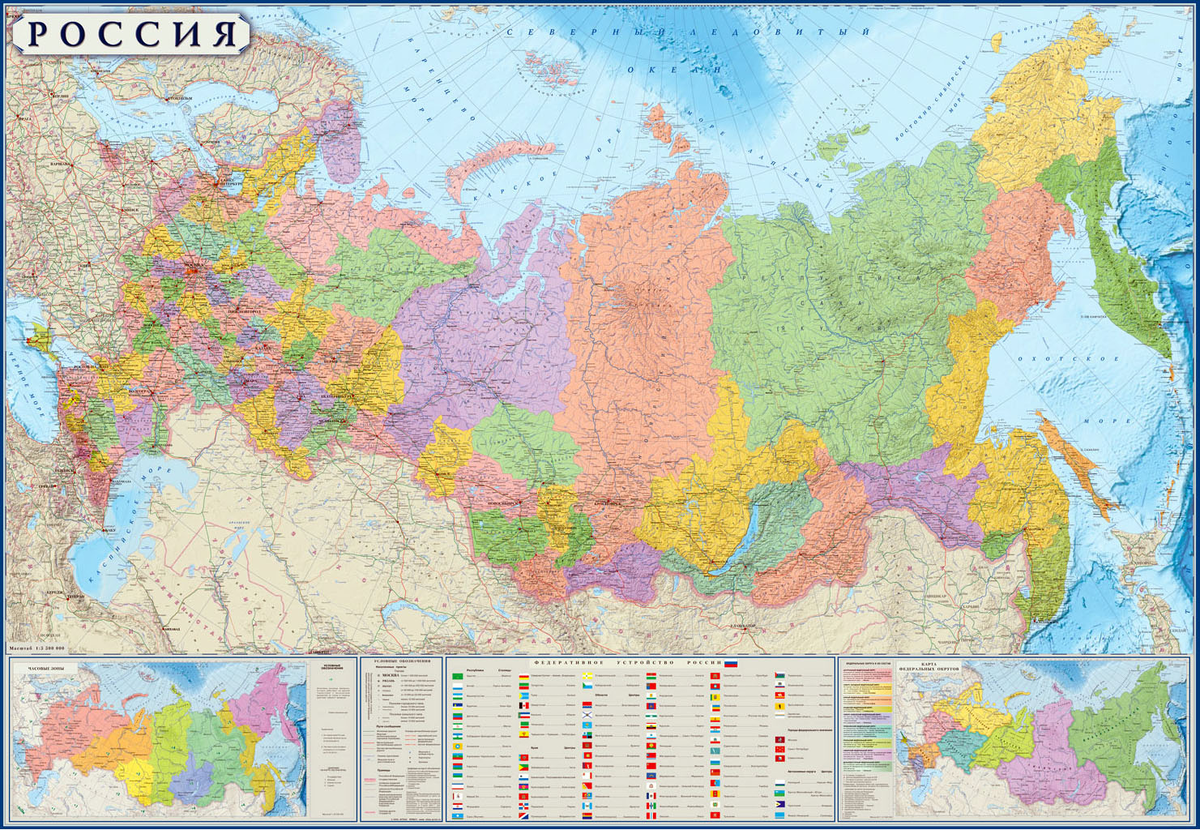Select the Санкт-Петербург flag in the federal cities list
Image resolution: width=1200 pixels, height=830 pixels.
(x=780, y=748)
